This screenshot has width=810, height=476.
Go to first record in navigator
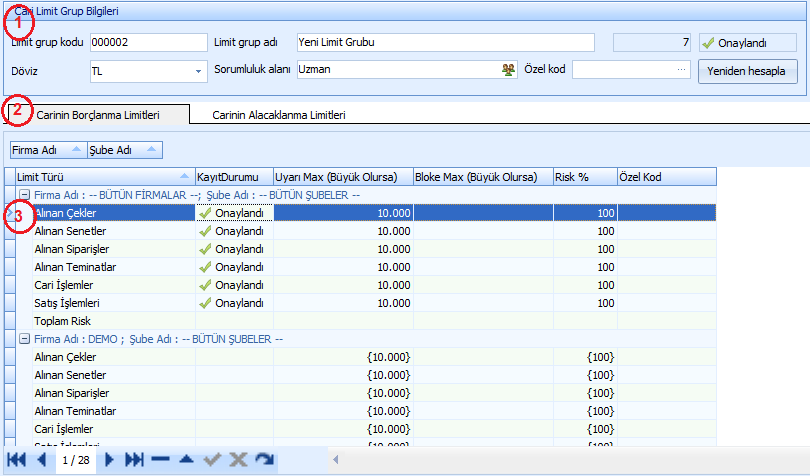click(x=17, y=459)
